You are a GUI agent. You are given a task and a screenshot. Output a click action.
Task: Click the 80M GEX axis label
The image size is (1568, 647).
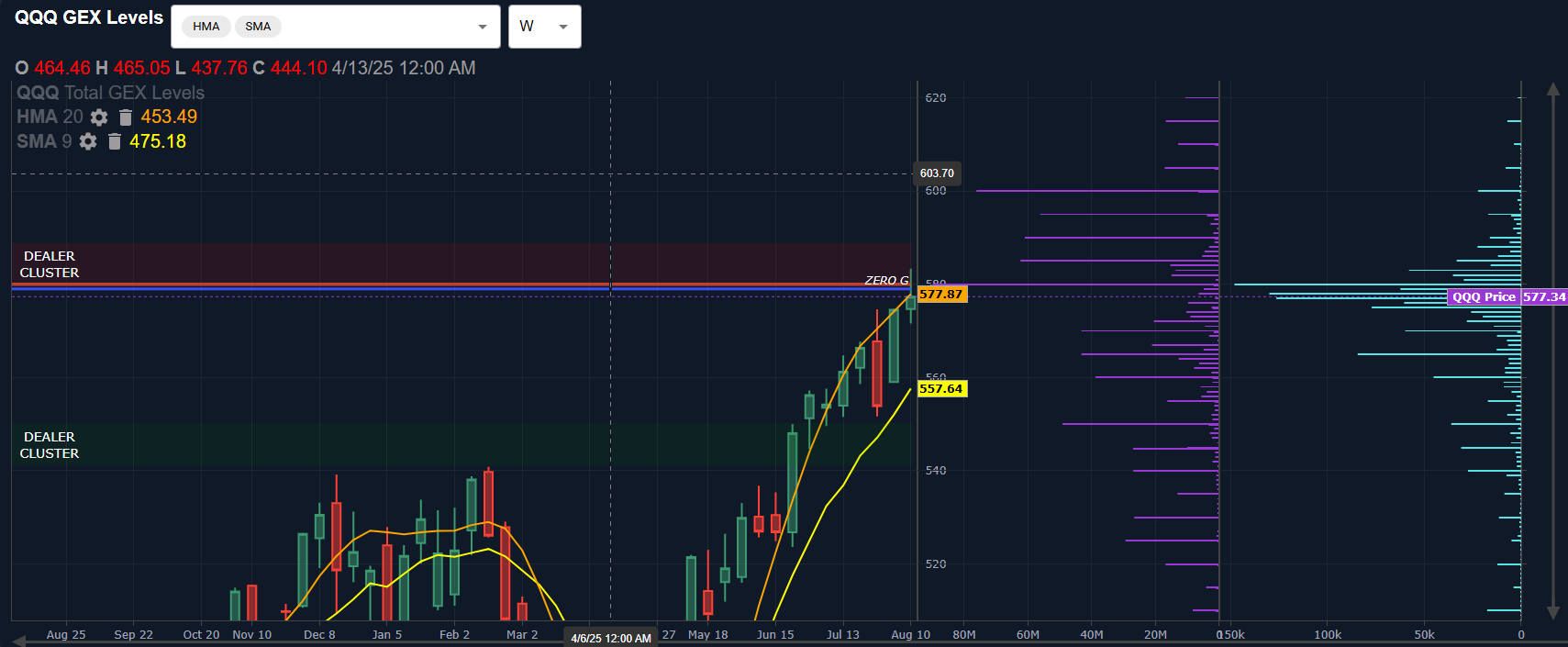[x=964, y=634]
